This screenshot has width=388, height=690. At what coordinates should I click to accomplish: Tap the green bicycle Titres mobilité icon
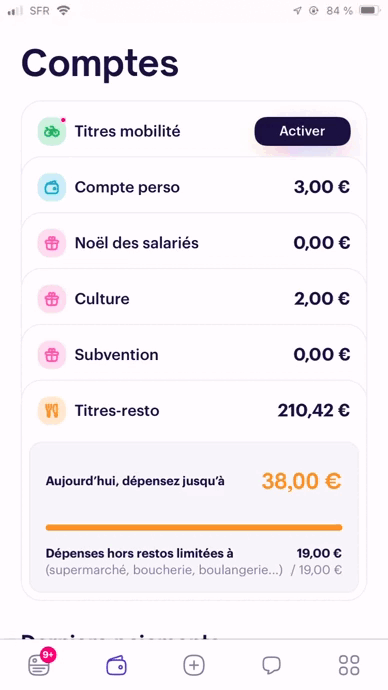click(52, 131)
